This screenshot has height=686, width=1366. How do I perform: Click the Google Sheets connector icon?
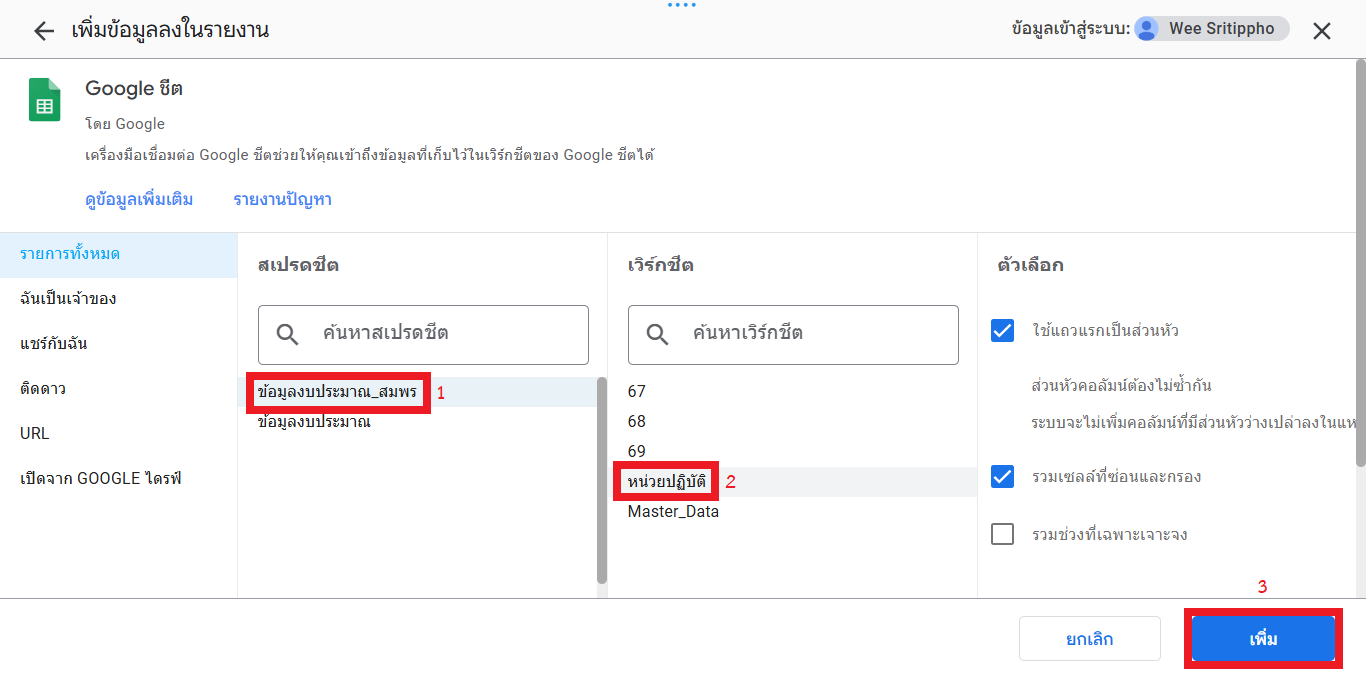[x=44, y=100]
